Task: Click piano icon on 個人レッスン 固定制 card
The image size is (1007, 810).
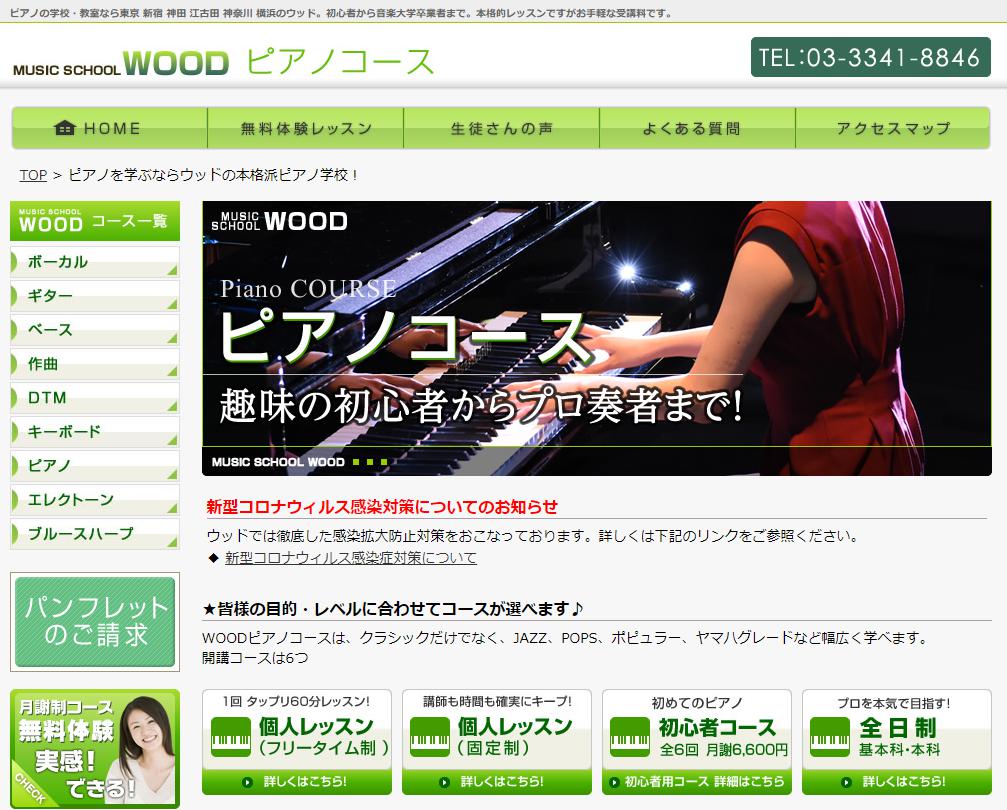Action: pyautogui.click(x=430, y=738)
